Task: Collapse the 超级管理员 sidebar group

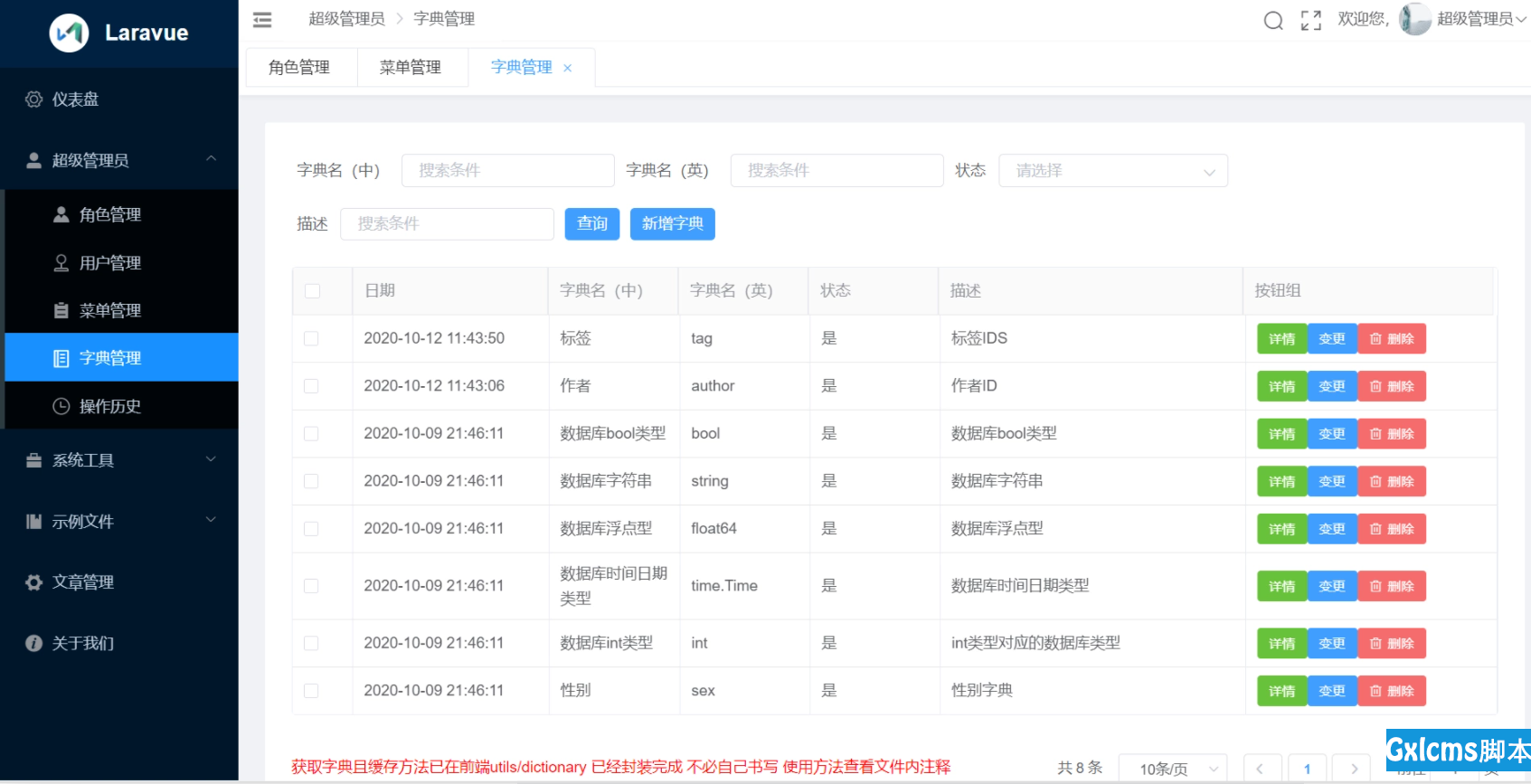Action: click(x=119, y=160)
